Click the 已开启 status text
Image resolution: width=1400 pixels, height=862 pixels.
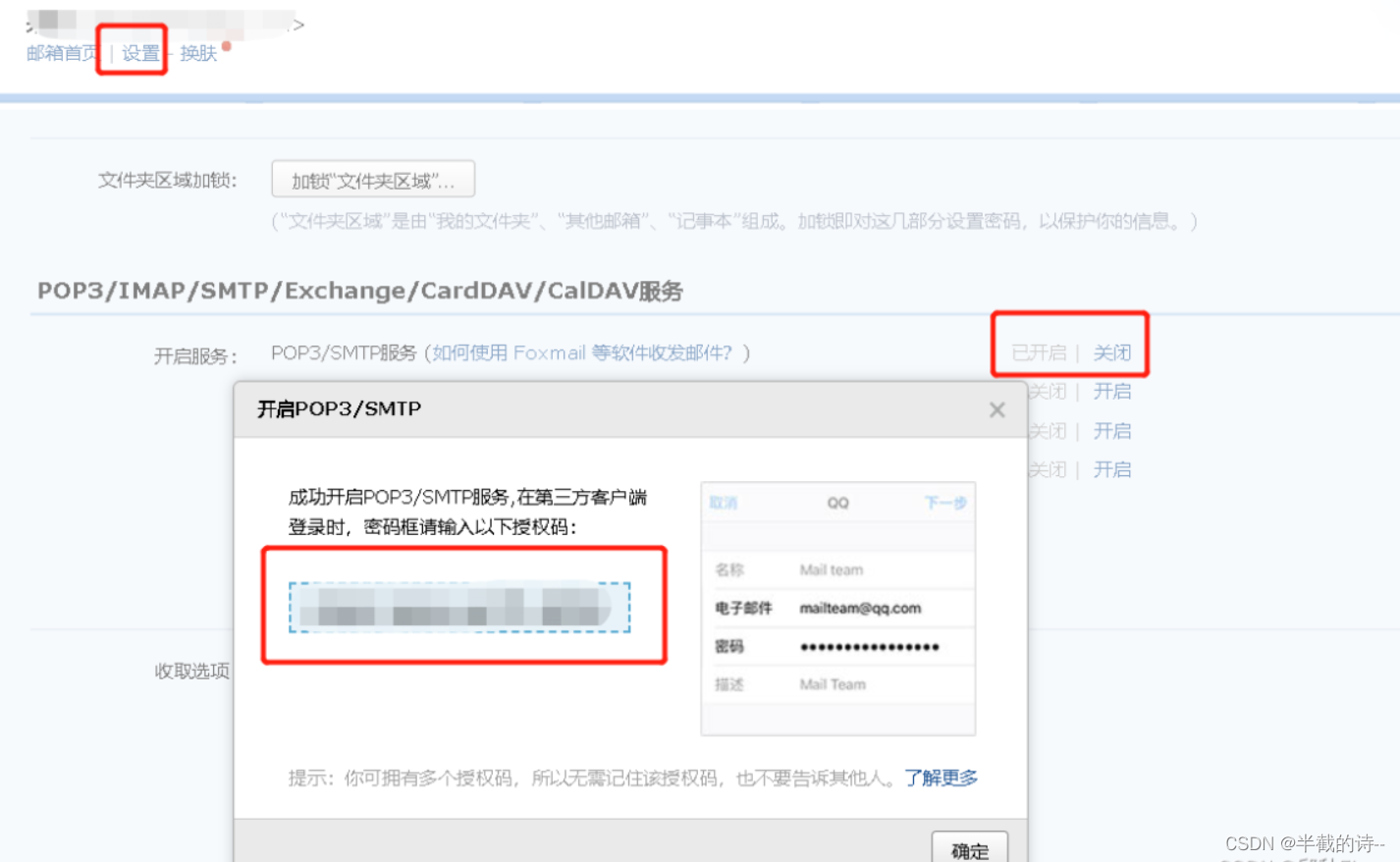click(x=1039, y=352)
